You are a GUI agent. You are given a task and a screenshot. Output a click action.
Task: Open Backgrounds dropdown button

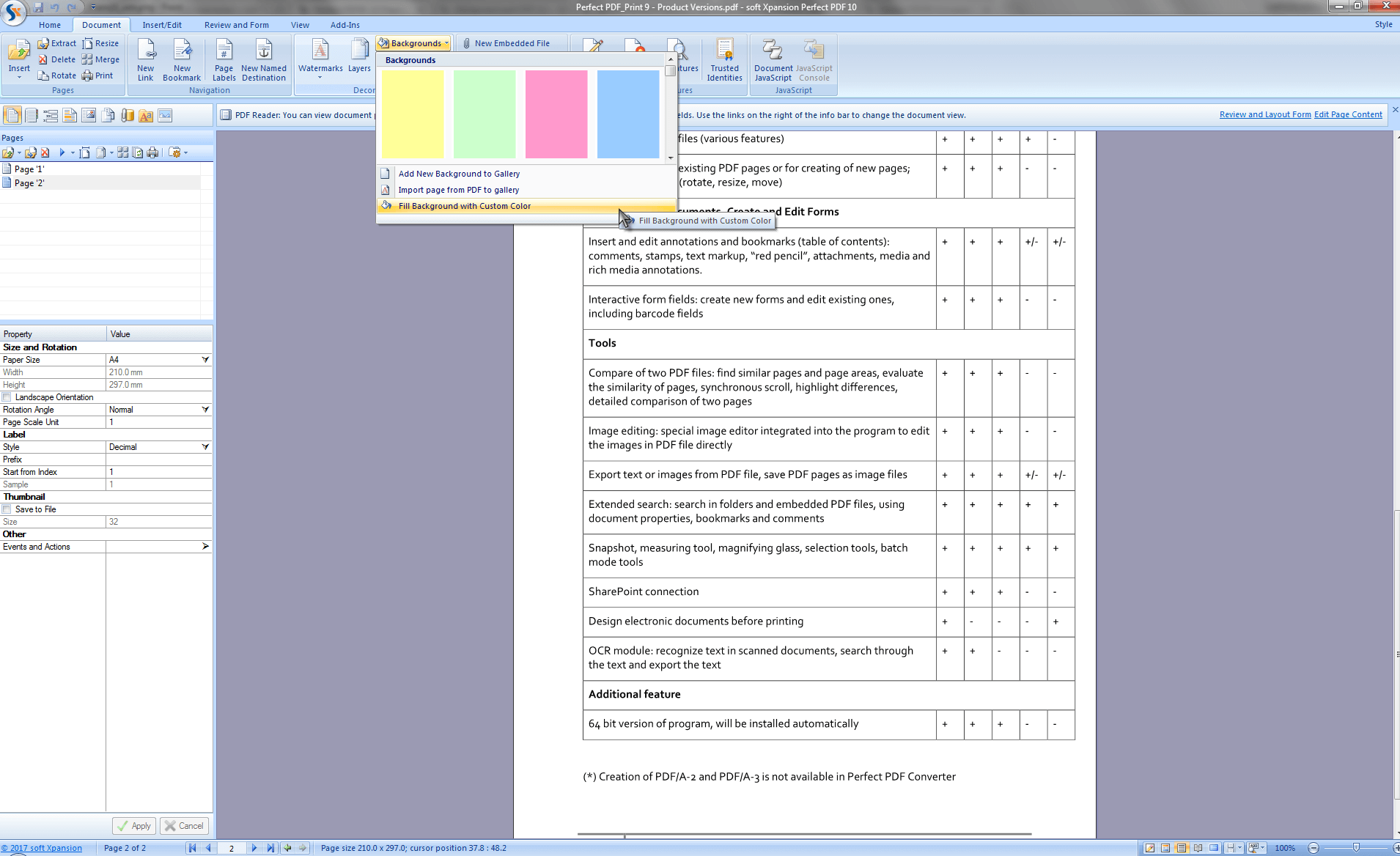tap(413, 43)
